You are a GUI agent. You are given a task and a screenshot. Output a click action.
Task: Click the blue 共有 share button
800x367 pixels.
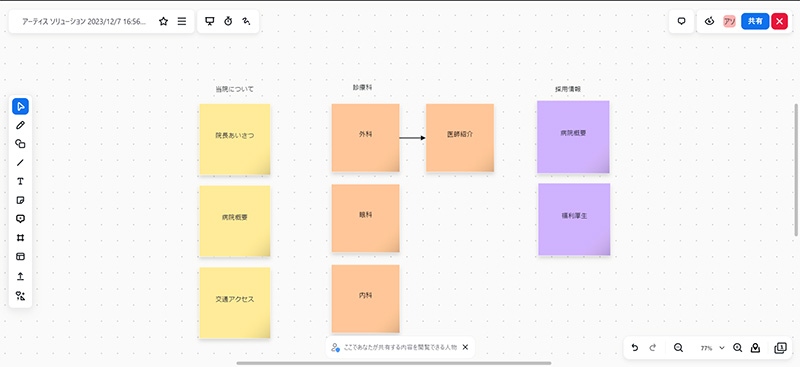[755, 21]
